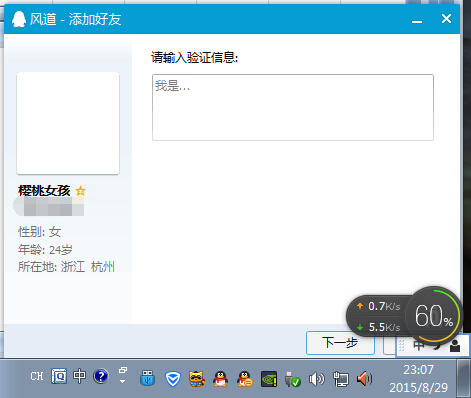This screenshot has height=398, width=471.
Task: Click the profile avatar thumbnail of 樱桃女孩
Action: [x=68, y=123]
